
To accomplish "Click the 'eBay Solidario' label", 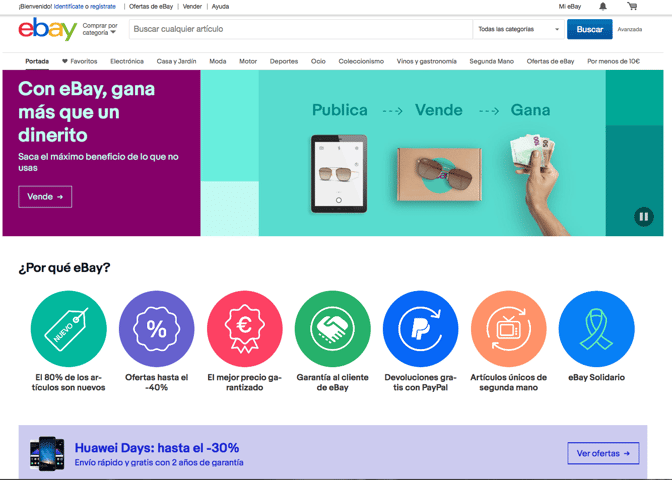I will coord(597,378).
